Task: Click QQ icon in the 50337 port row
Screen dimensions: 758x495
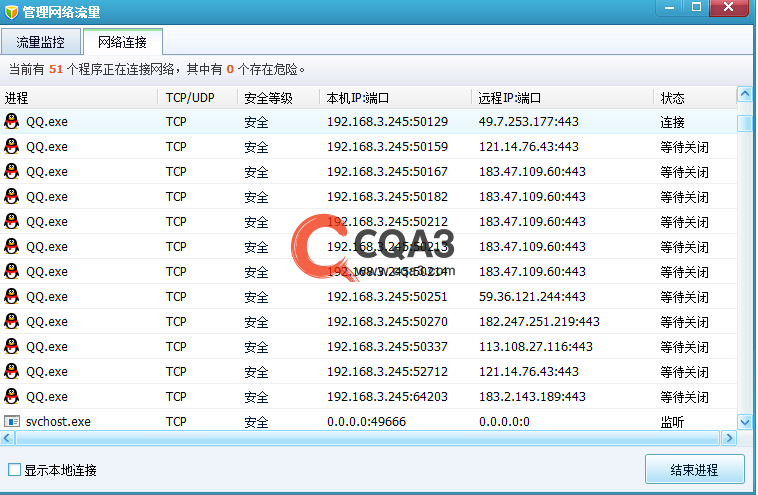Action: pyautogui.click(x=12, y=347)
